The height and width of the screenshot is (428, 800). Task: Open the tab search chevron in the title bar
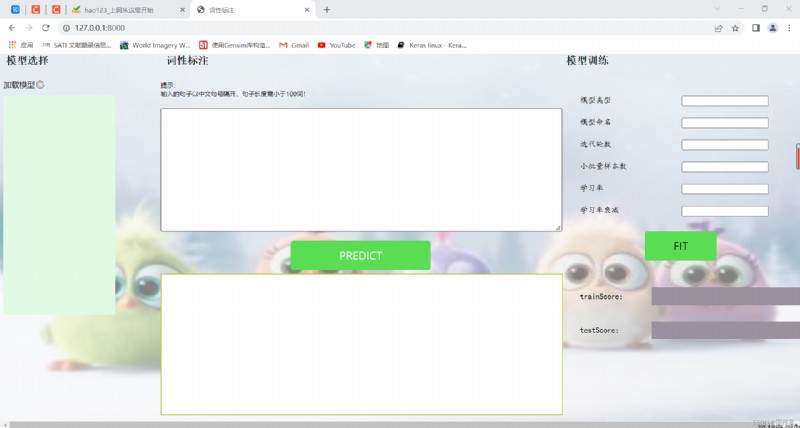(717, 9)
